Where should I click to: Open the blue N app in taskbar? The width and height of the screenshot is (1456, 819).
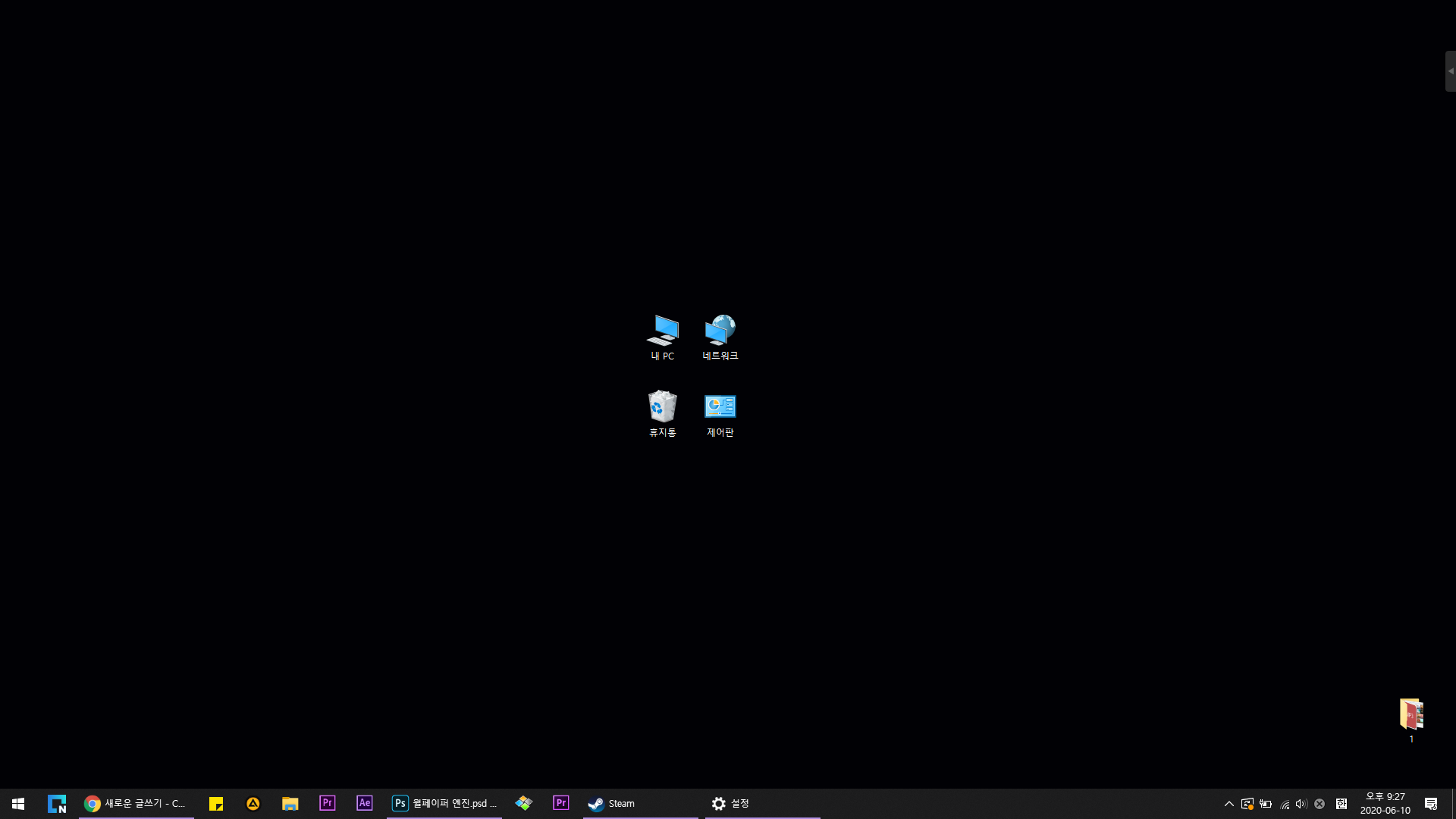(x=57, y=804)
